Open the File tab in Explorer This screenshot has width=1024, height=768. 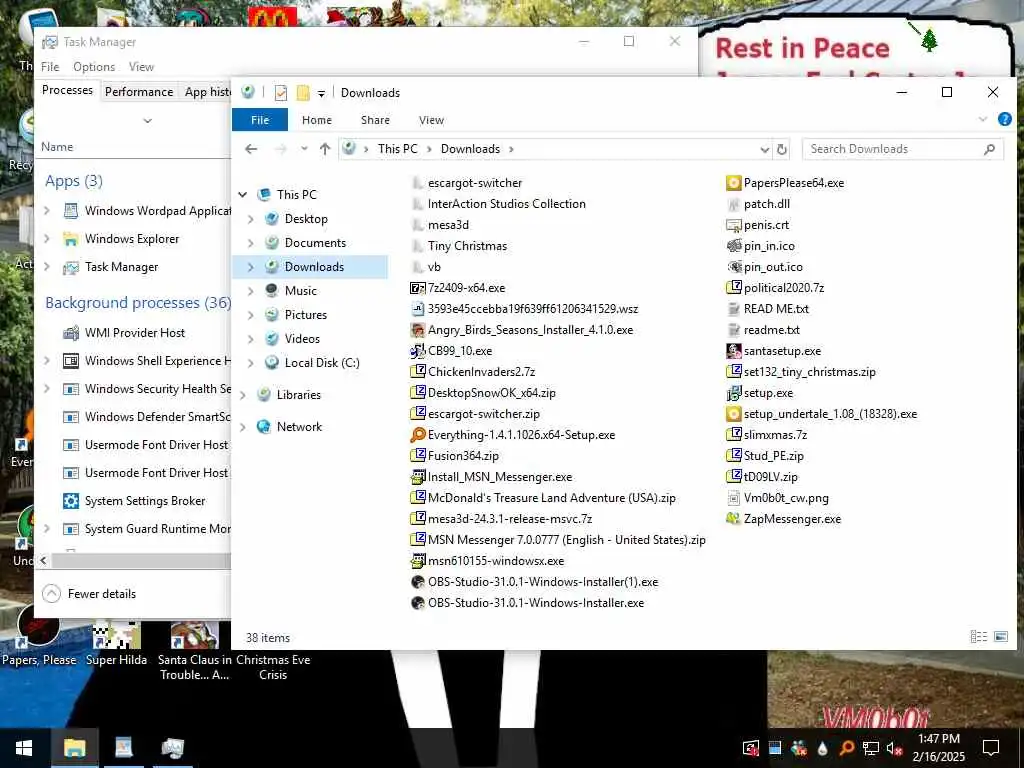coord(260,120)
